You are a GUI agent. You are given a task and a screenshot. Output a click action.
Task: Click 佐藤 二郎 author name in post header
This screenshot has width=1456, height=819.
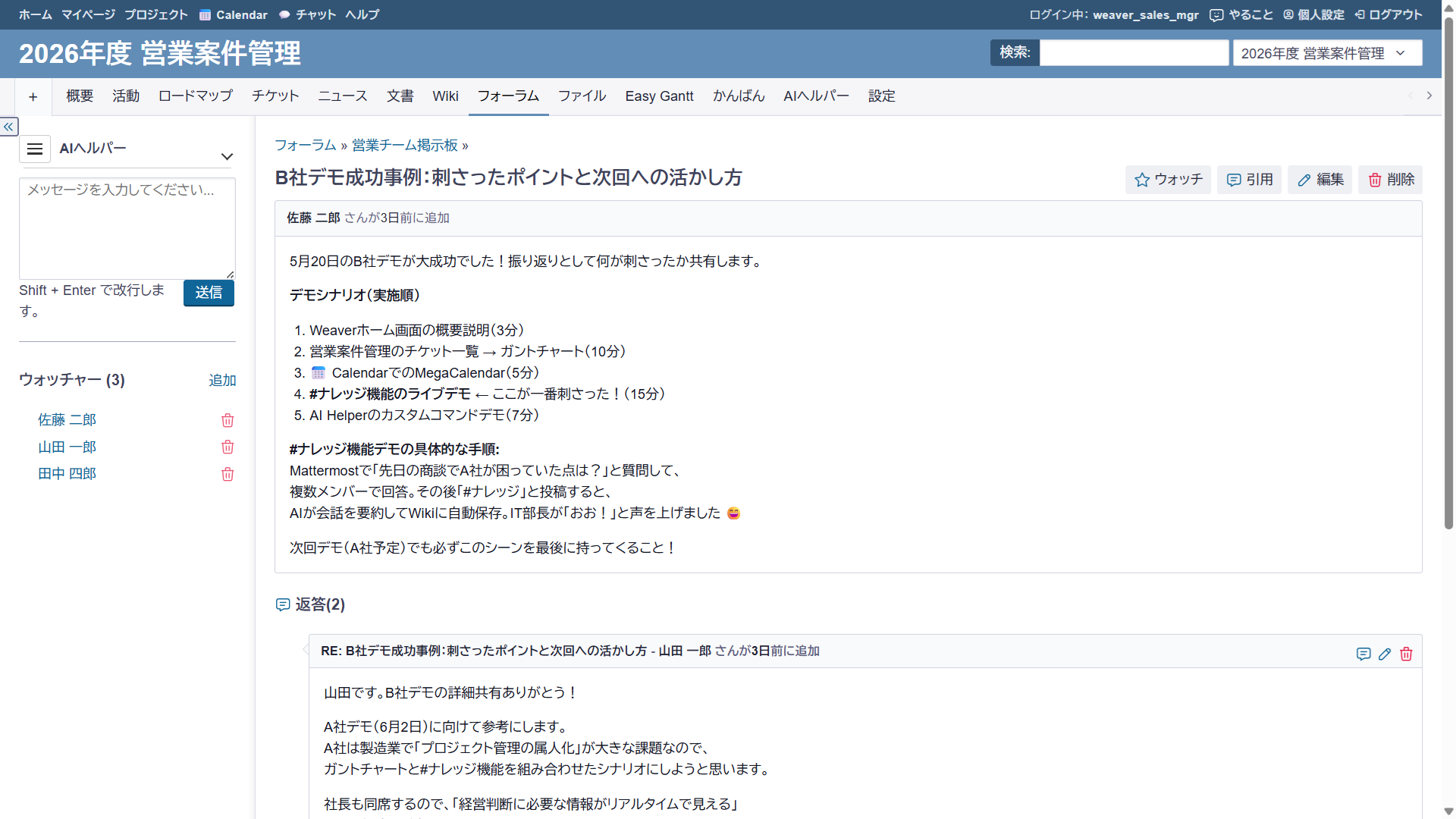coord(313,218)
